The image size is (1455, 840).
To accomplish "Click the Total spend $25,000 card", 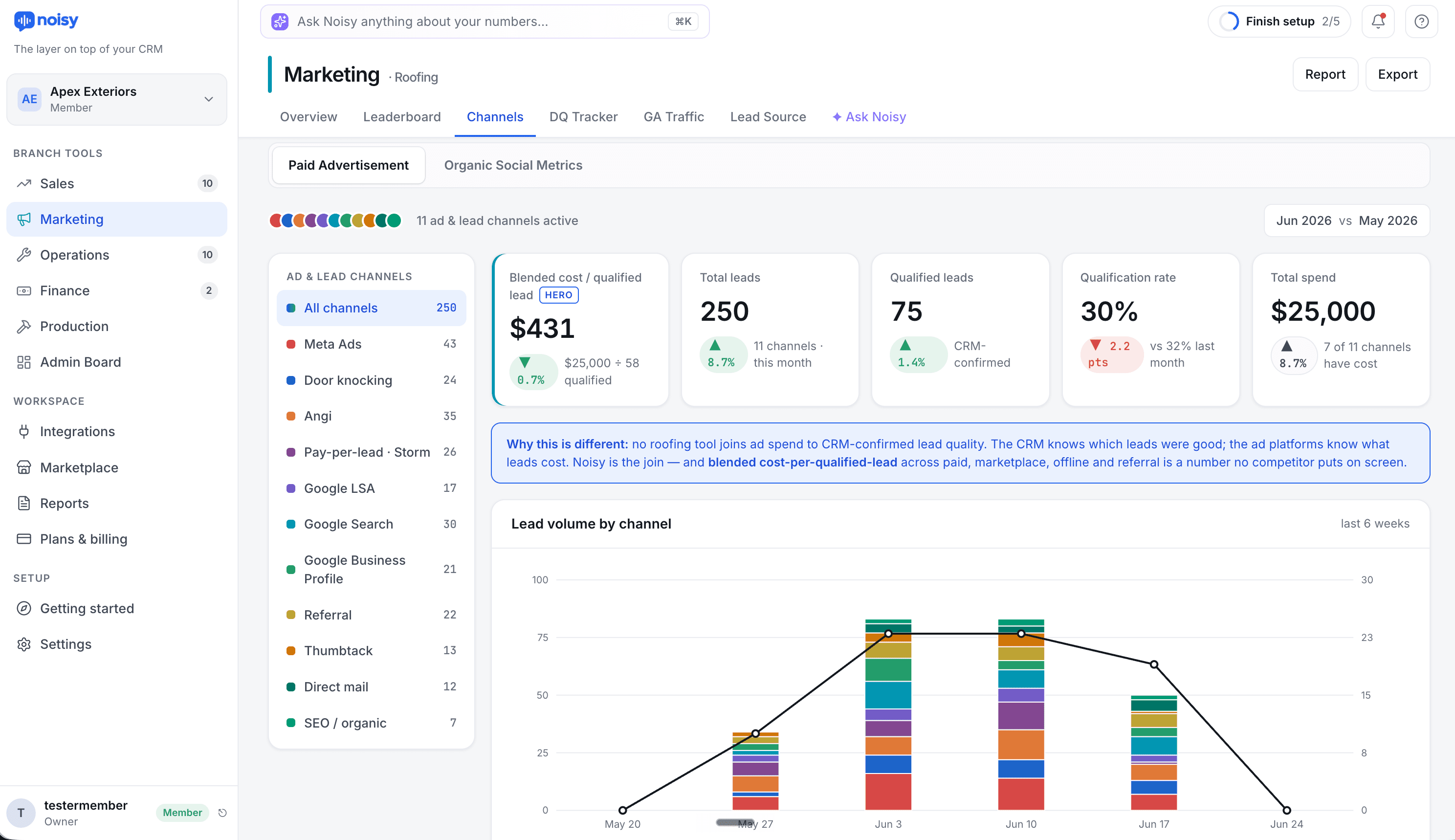I will coord(1341,330).
